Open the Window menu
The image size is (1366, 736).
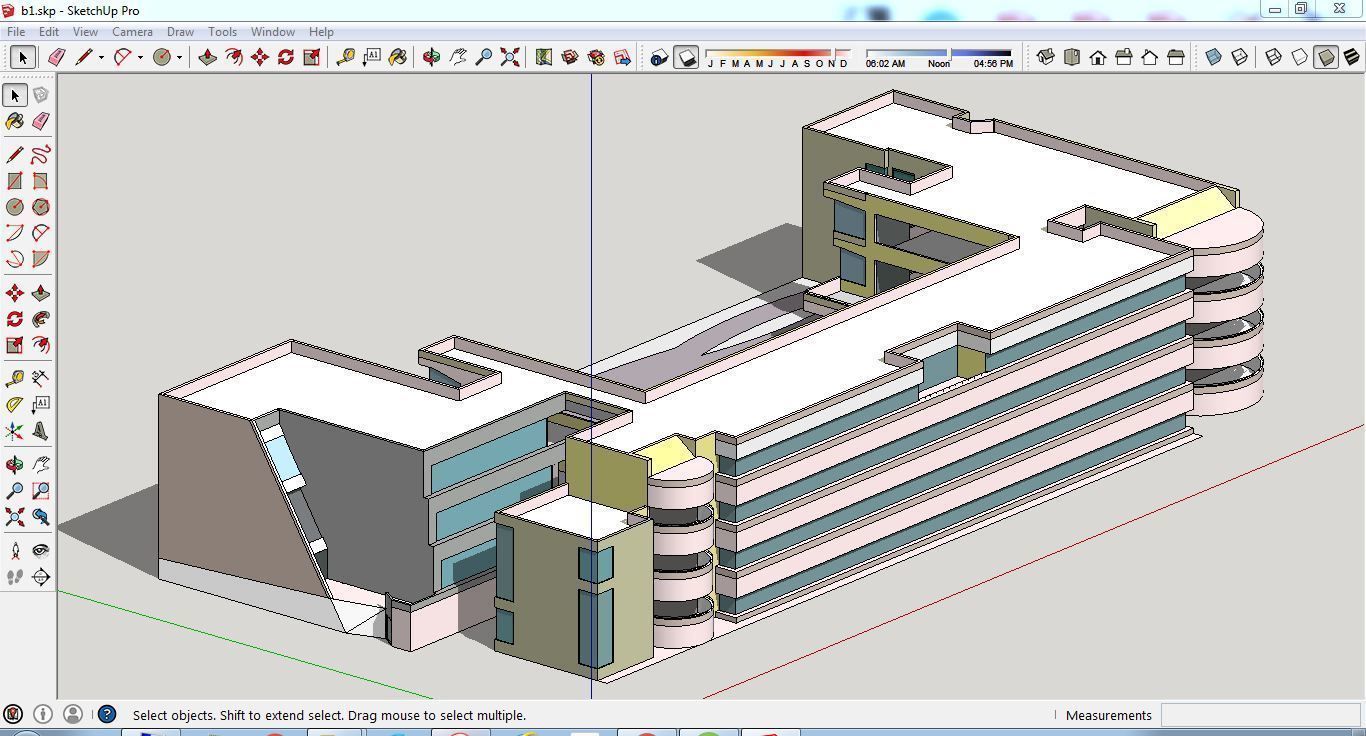click(x=272, y=32)
